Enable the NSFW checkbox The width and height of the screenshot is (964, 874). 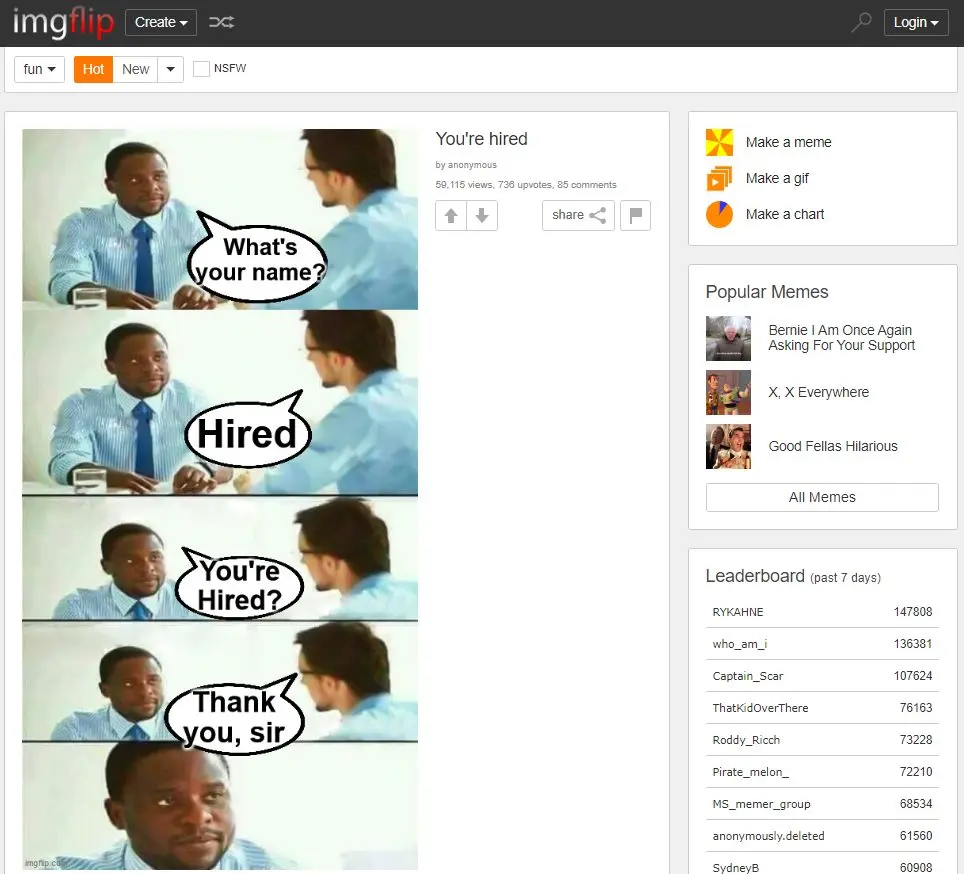(201, 69)
